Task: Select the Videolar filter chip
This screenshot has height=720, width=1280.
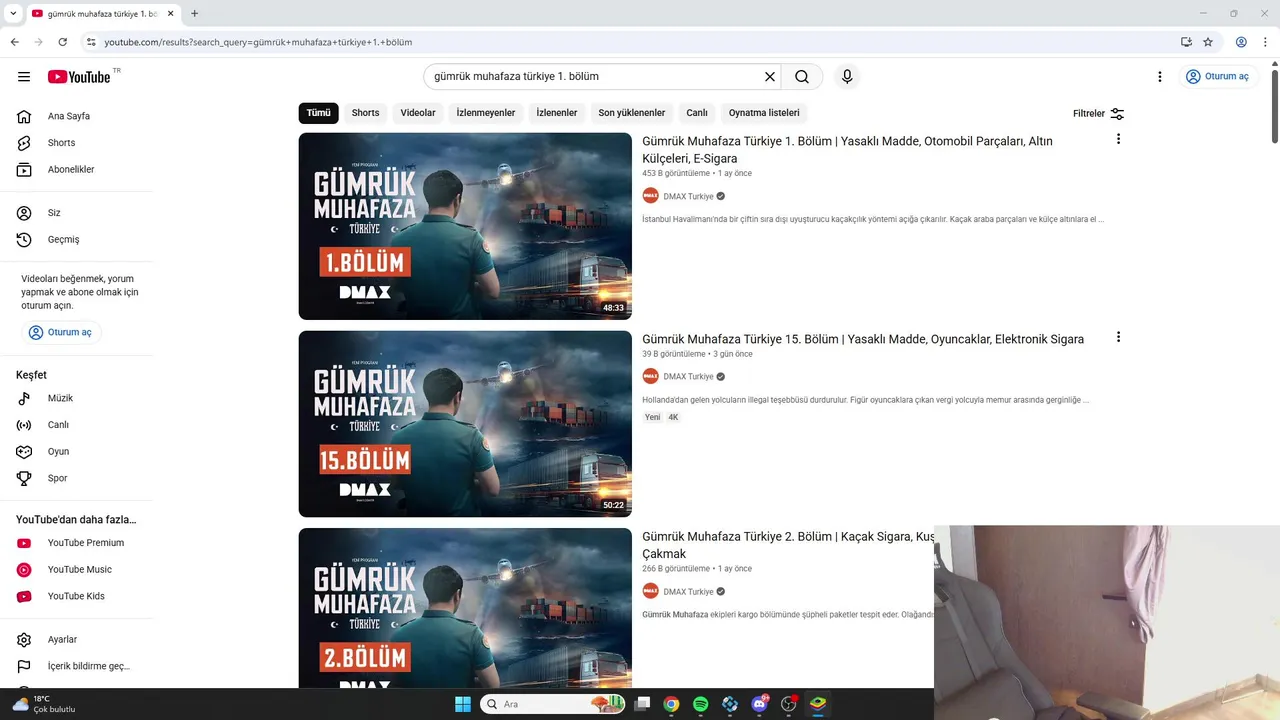Action: pyautogui.click(x=418, y=113)
